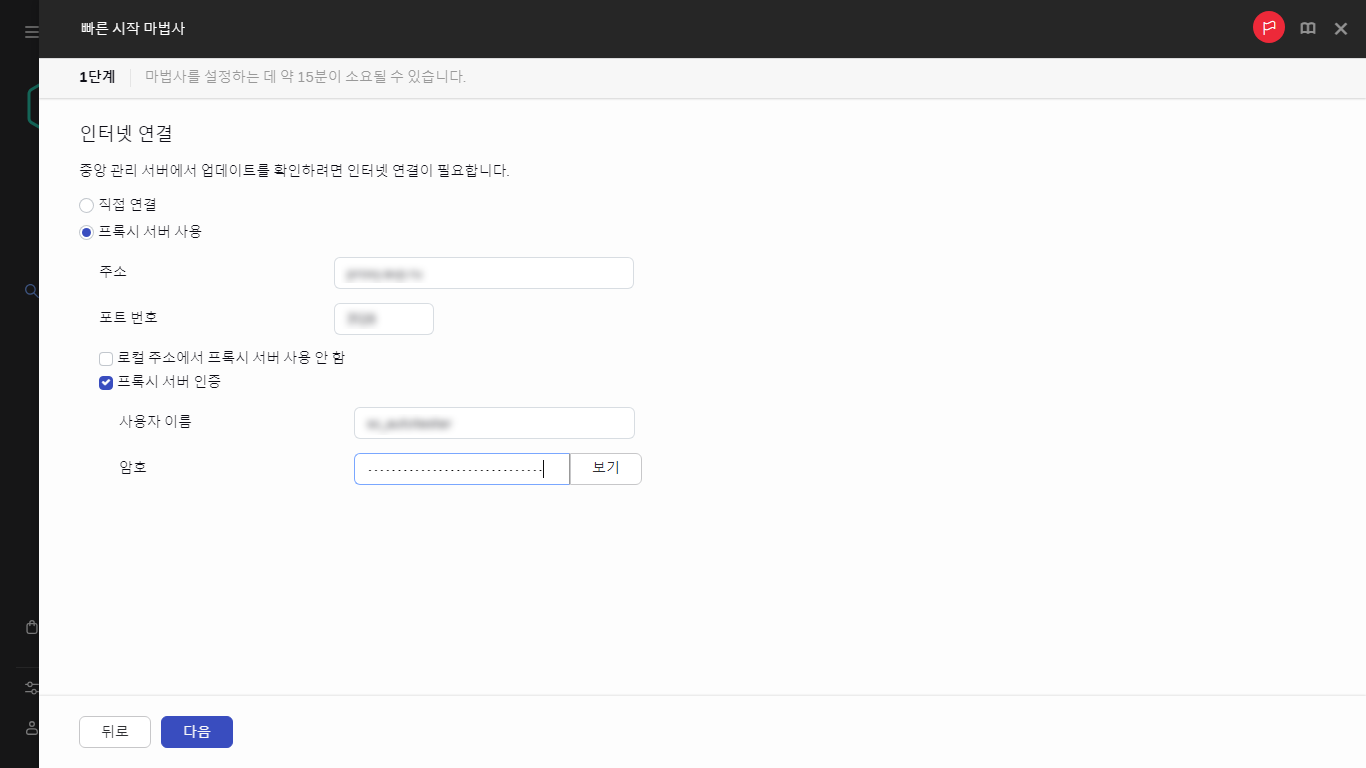Disable the 프록시 서버 인증 checkbox
1366x768 pixels.
105,382
